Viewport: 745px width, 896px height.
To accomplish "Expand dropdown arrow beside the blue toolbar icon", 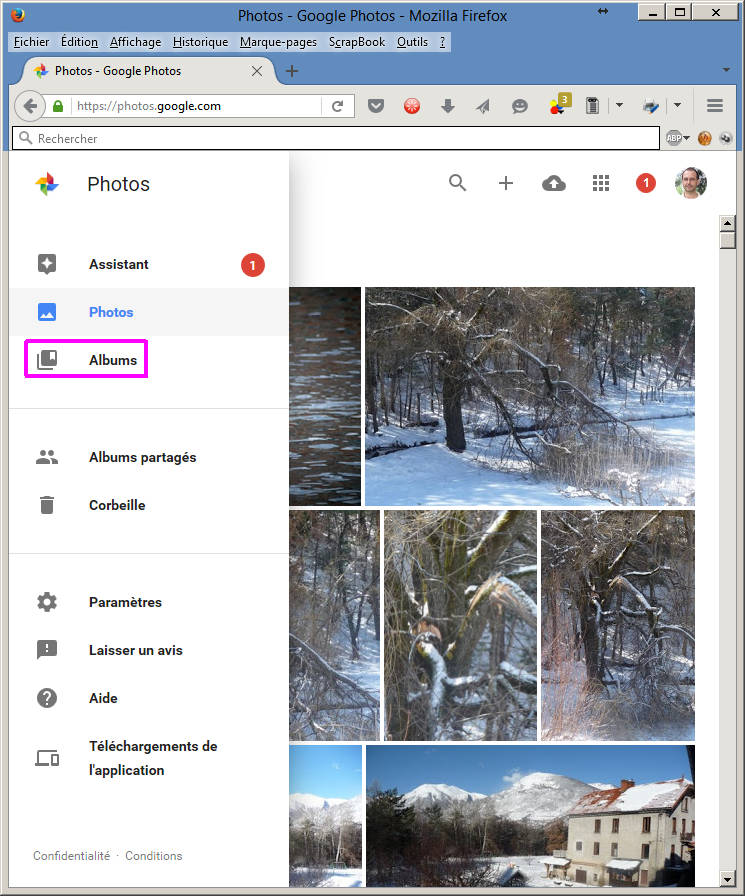I will (678, 106).
